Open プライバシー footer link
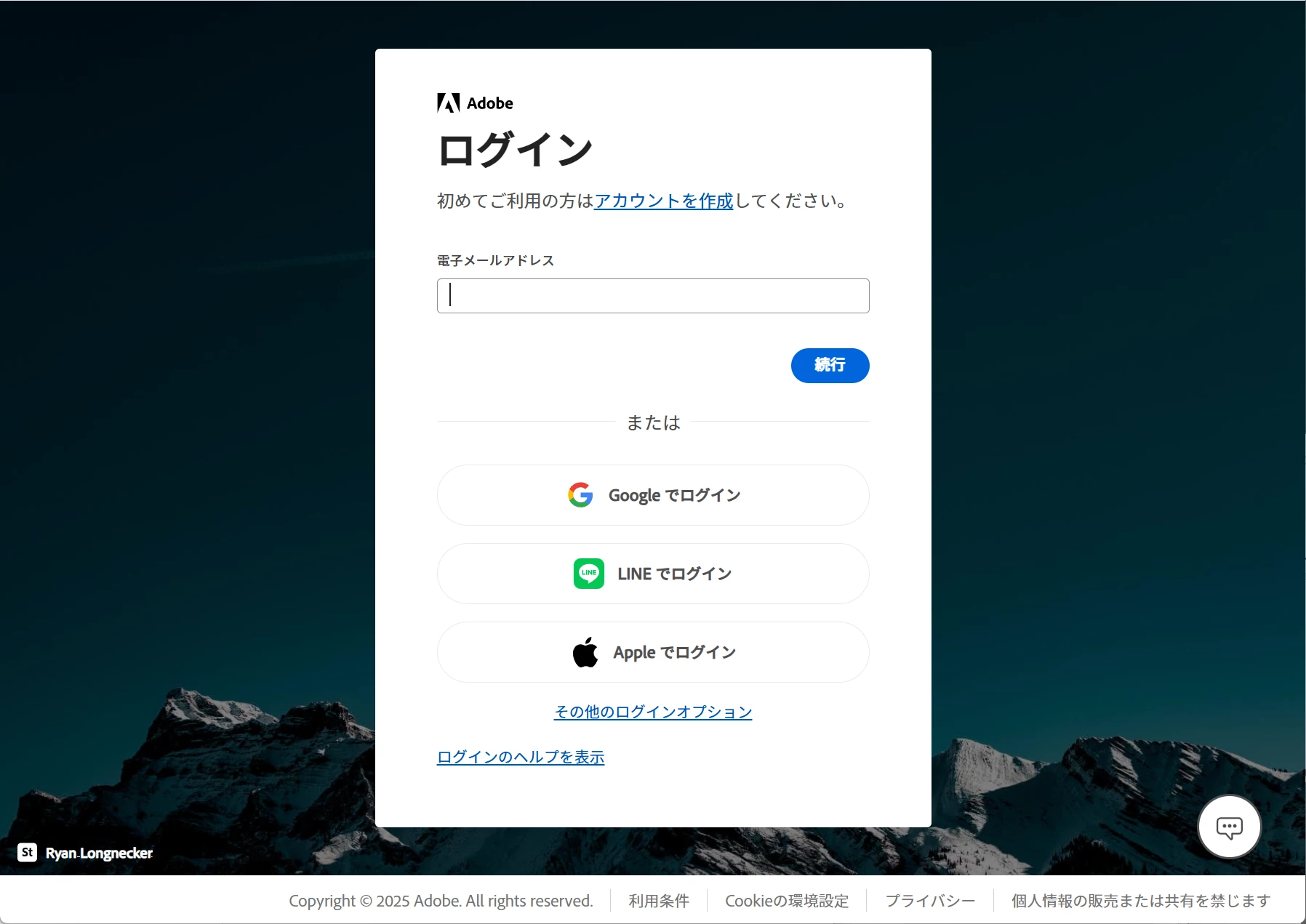The width and height of the screenshot is (1306, 924). pos(930,901)
